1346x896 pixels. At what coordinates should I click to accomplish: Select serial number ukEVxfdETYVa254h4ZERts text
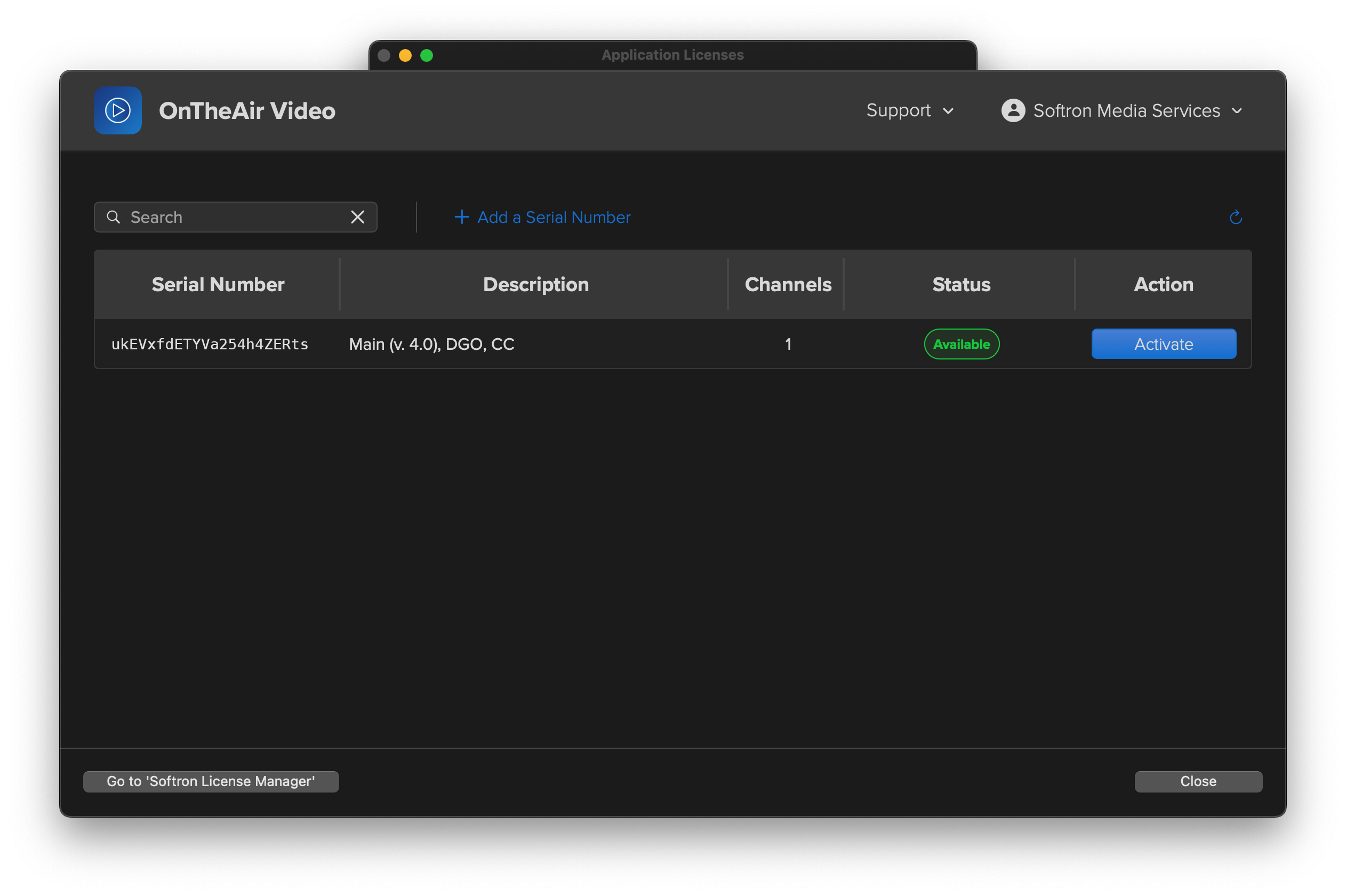click(x=210, y=344)
